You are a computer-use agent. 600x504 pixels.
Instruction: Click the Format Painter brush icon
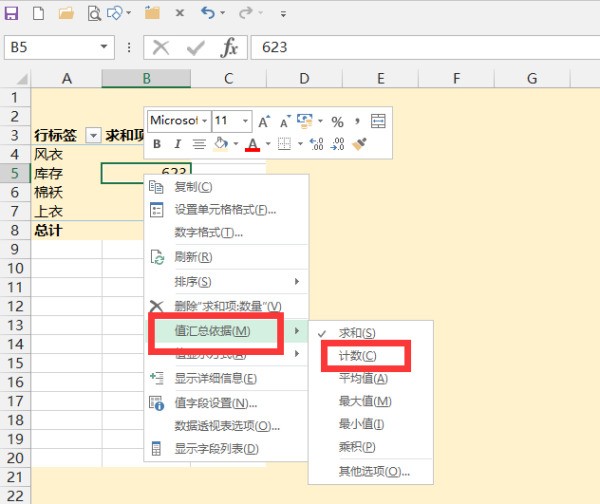[362, 144]
